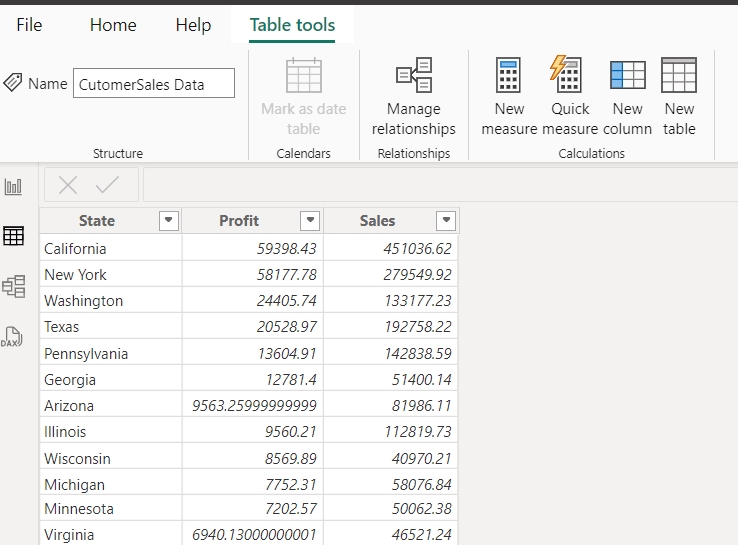
Task: Click the Quick measure lightning icon
Action: (x=568, y=74)
